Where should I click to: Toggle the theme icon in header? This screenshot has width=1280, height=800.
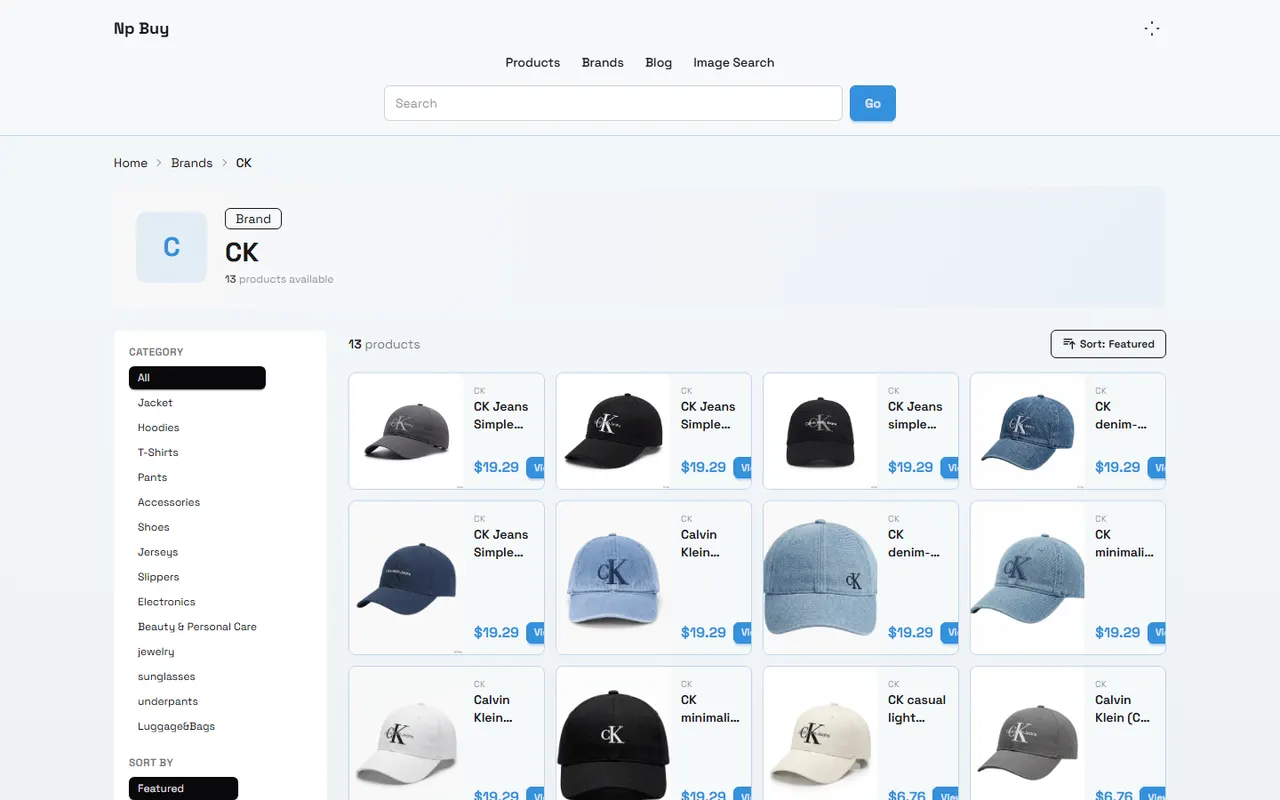1152,29
